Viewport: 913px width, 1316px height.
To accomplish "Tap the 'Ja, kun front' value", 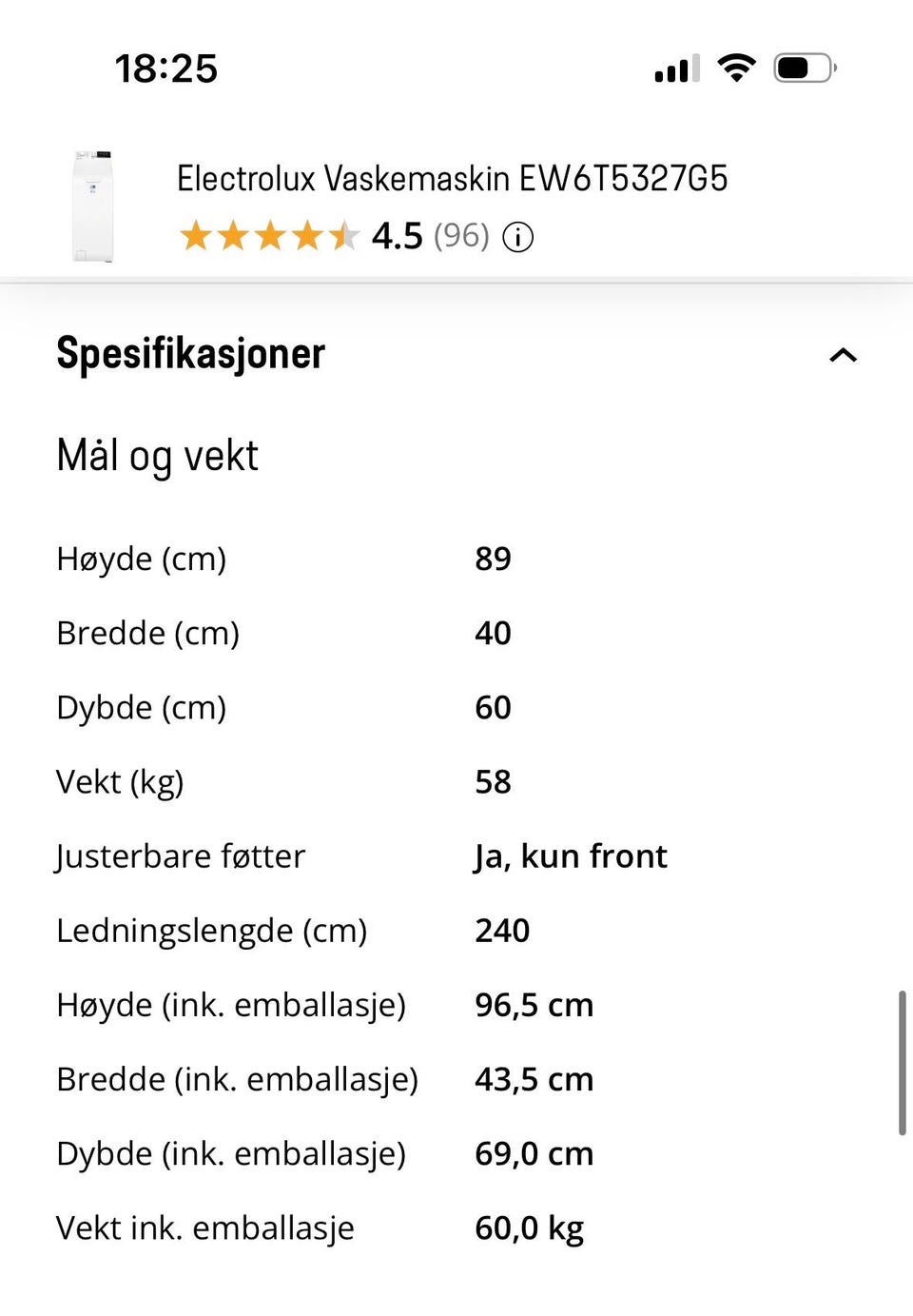I will pos(571,856).
